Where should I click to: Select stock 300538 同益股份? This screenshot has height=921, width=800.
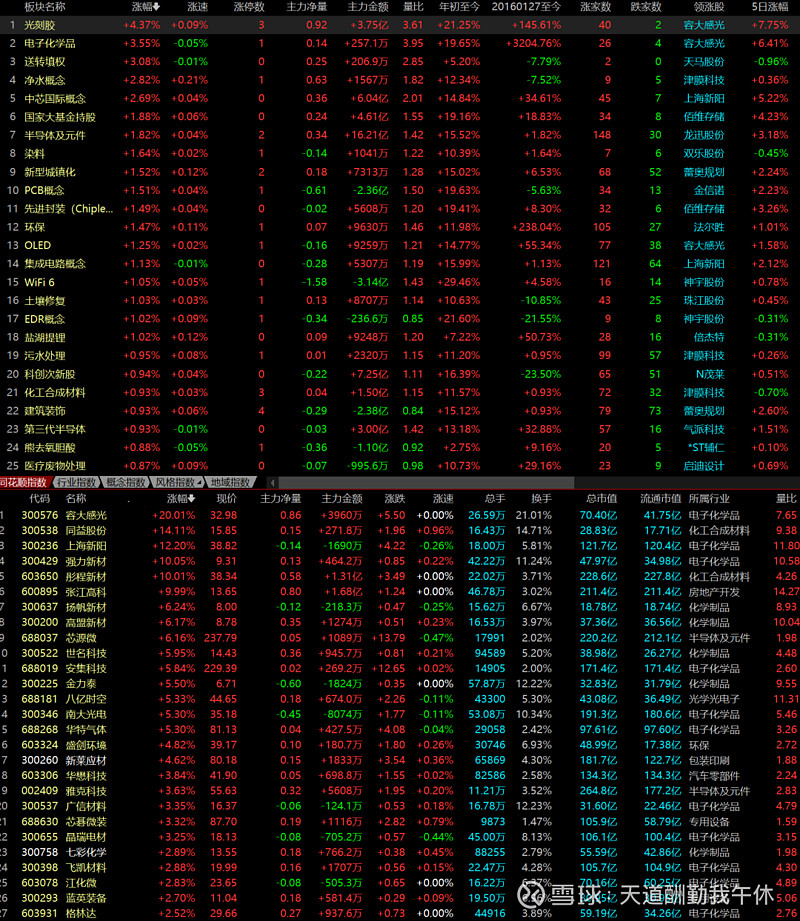tap(400, 530)
